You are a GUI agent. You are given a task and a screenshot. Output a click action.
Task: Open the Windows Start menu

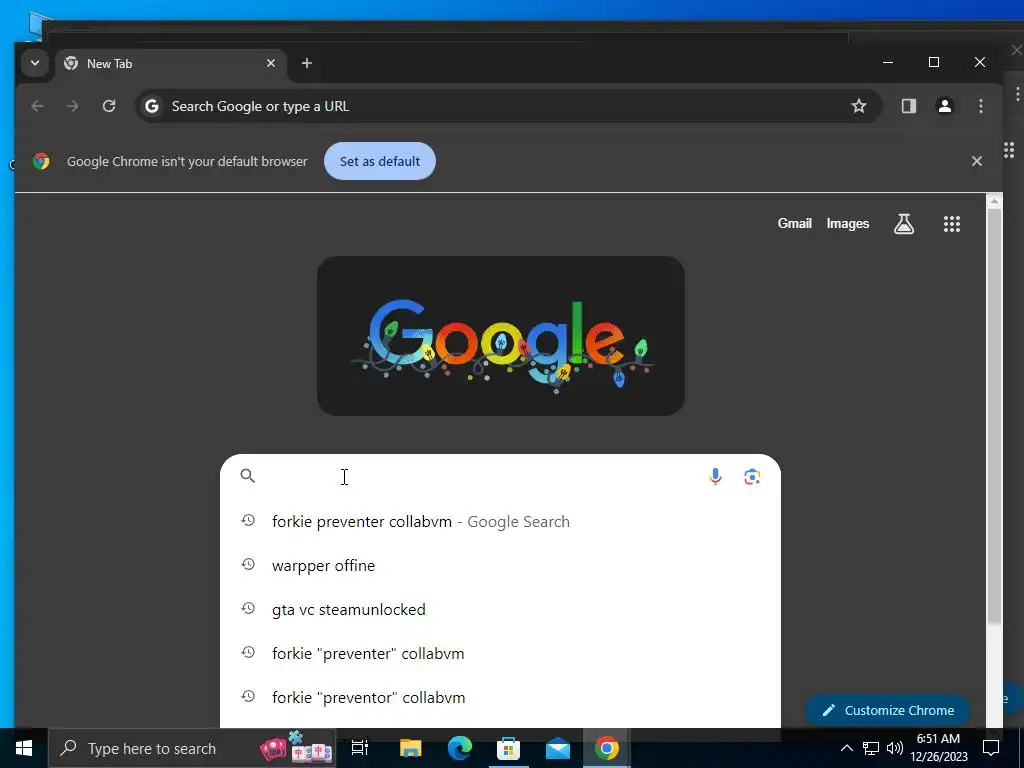click(24, 748)
